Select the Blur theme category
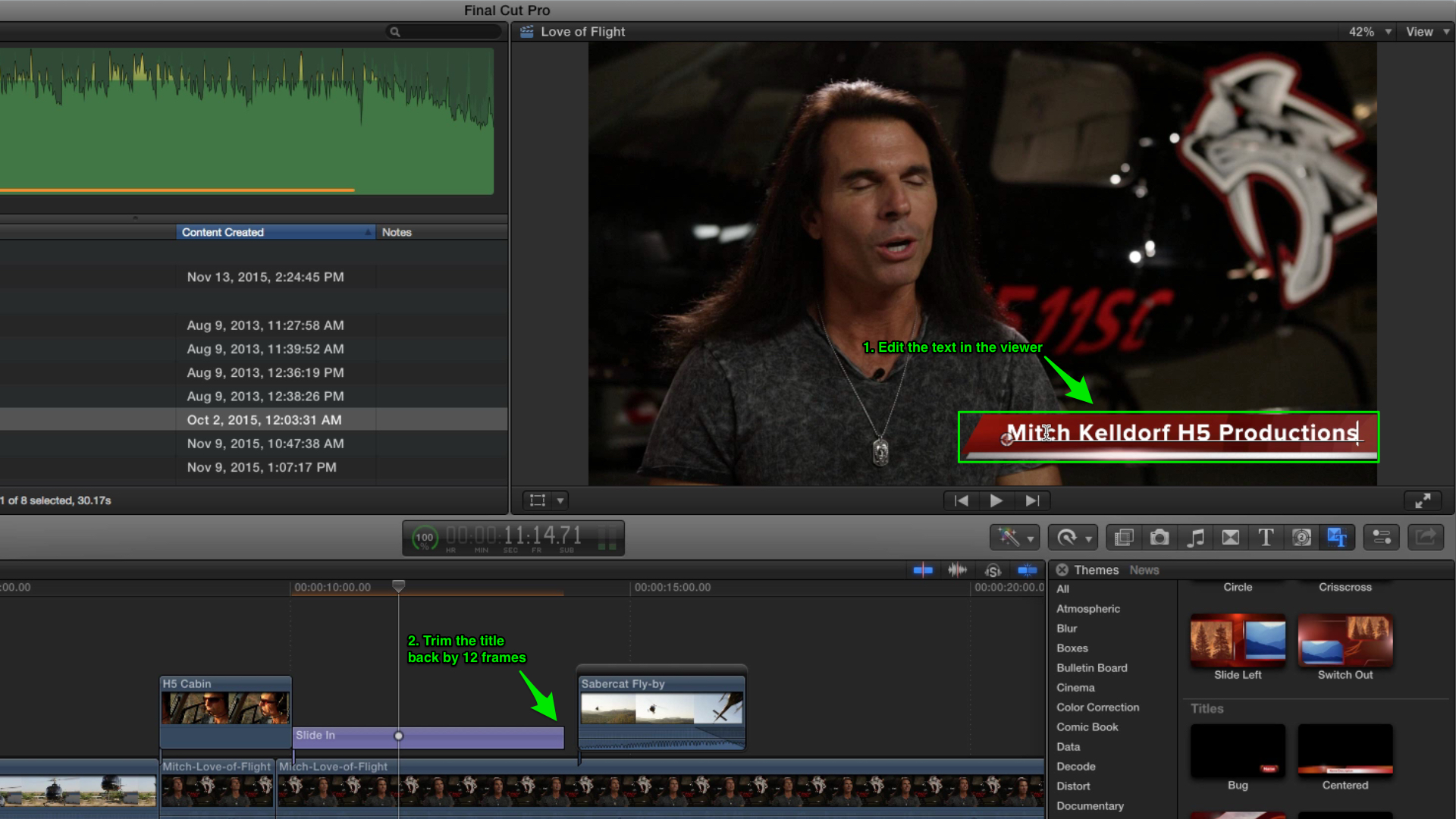 click(x=1067, y=629)
